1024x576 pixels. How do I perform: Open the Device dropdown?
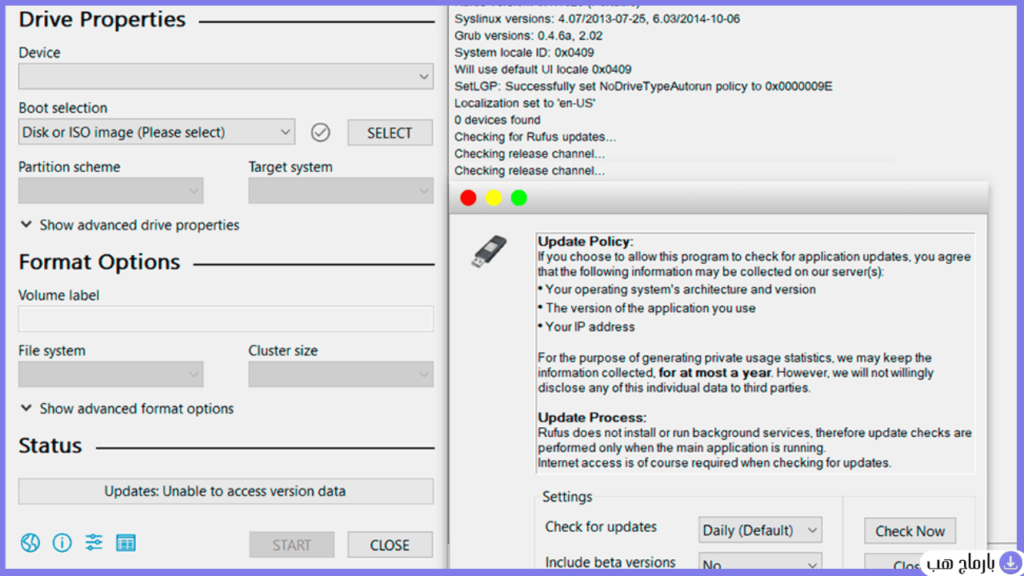click(x=226, y=77)
